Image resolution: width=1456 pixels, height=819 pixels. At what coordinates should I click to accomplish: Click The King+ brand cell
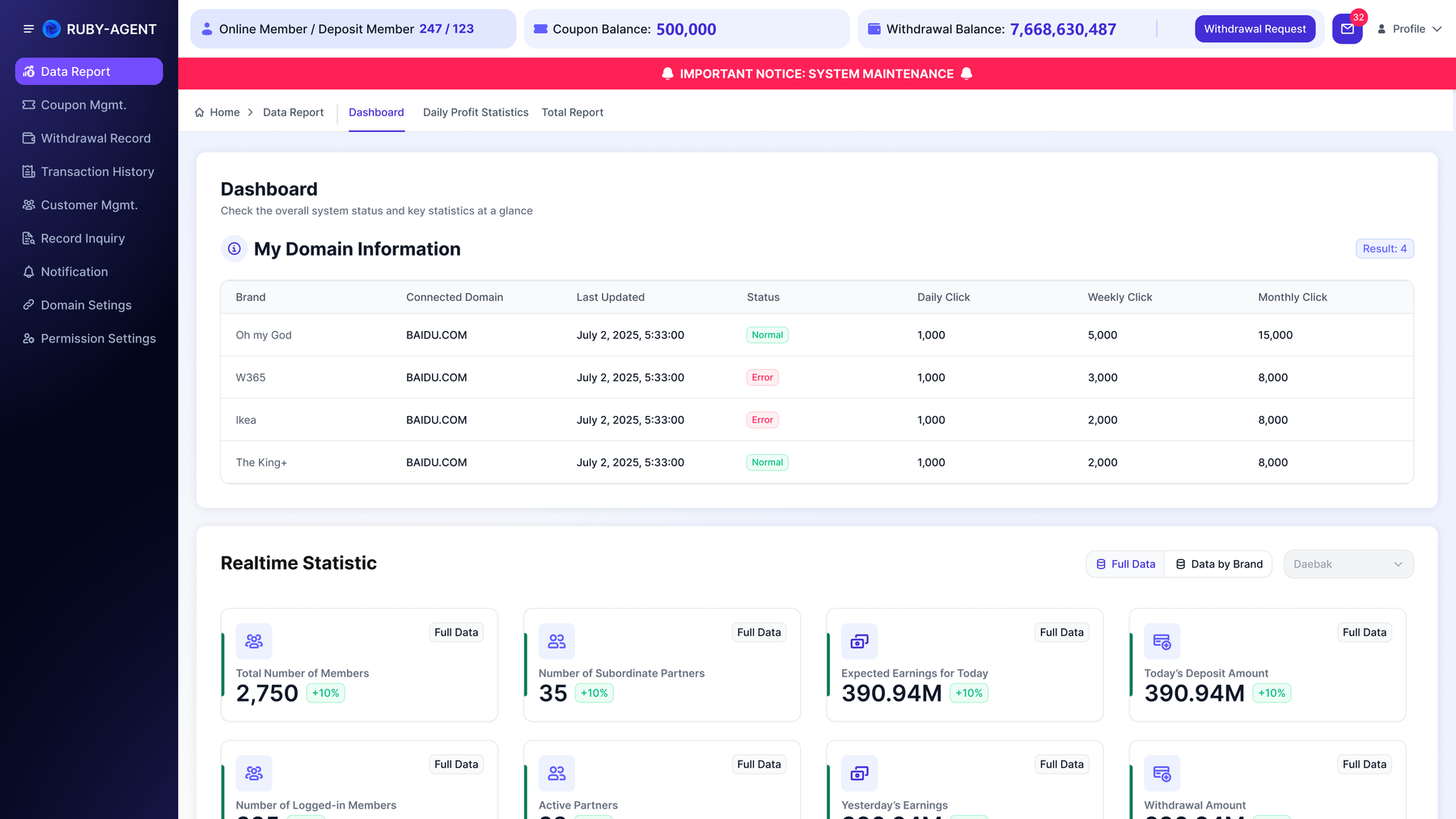261,462
